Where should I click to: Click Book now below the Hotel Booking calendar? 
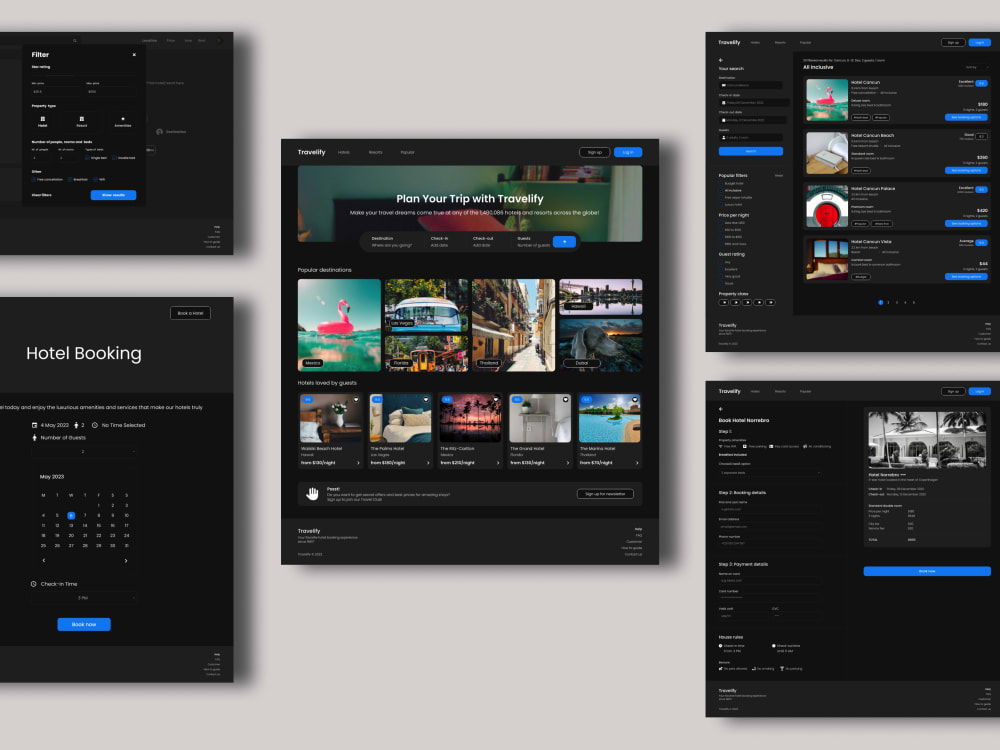pos(84,624)
